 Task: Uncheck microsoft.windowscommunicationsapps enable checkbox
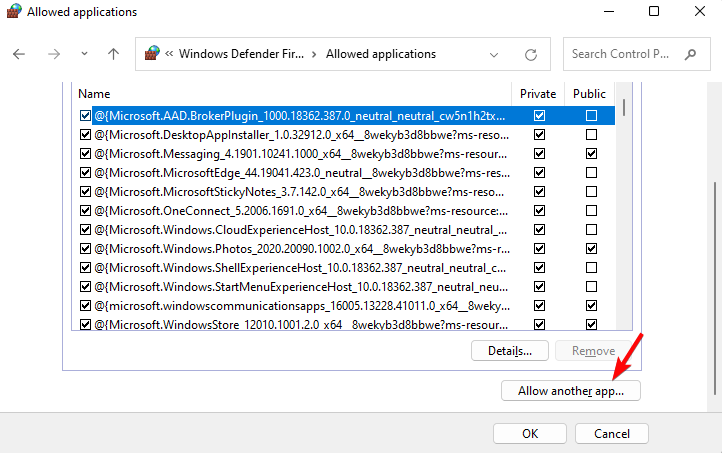point(85,306)
